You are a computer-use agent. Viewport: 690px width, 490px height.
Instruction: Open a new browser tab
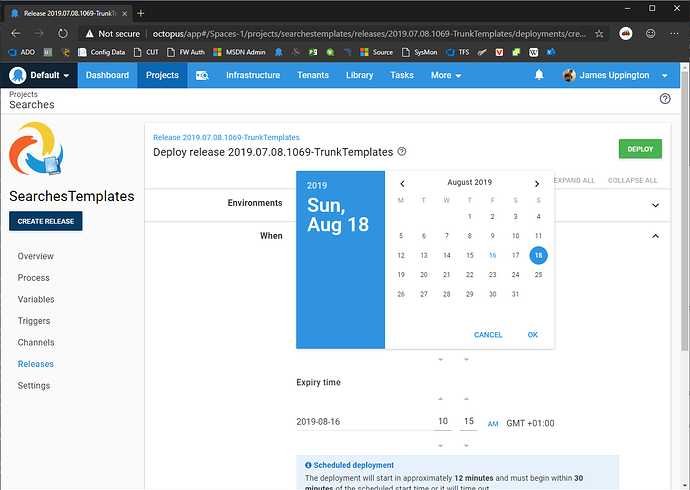(x=141, y=13)
